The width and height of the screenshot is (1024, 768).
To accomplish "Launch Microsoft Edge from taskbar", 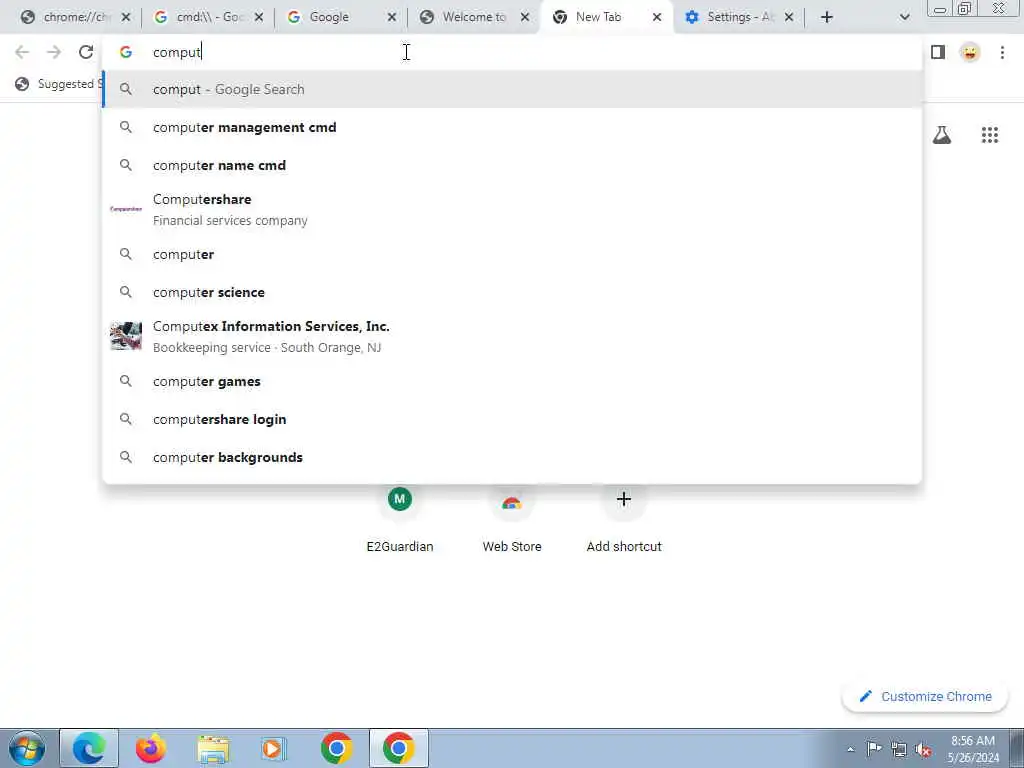I will (89, 748).
